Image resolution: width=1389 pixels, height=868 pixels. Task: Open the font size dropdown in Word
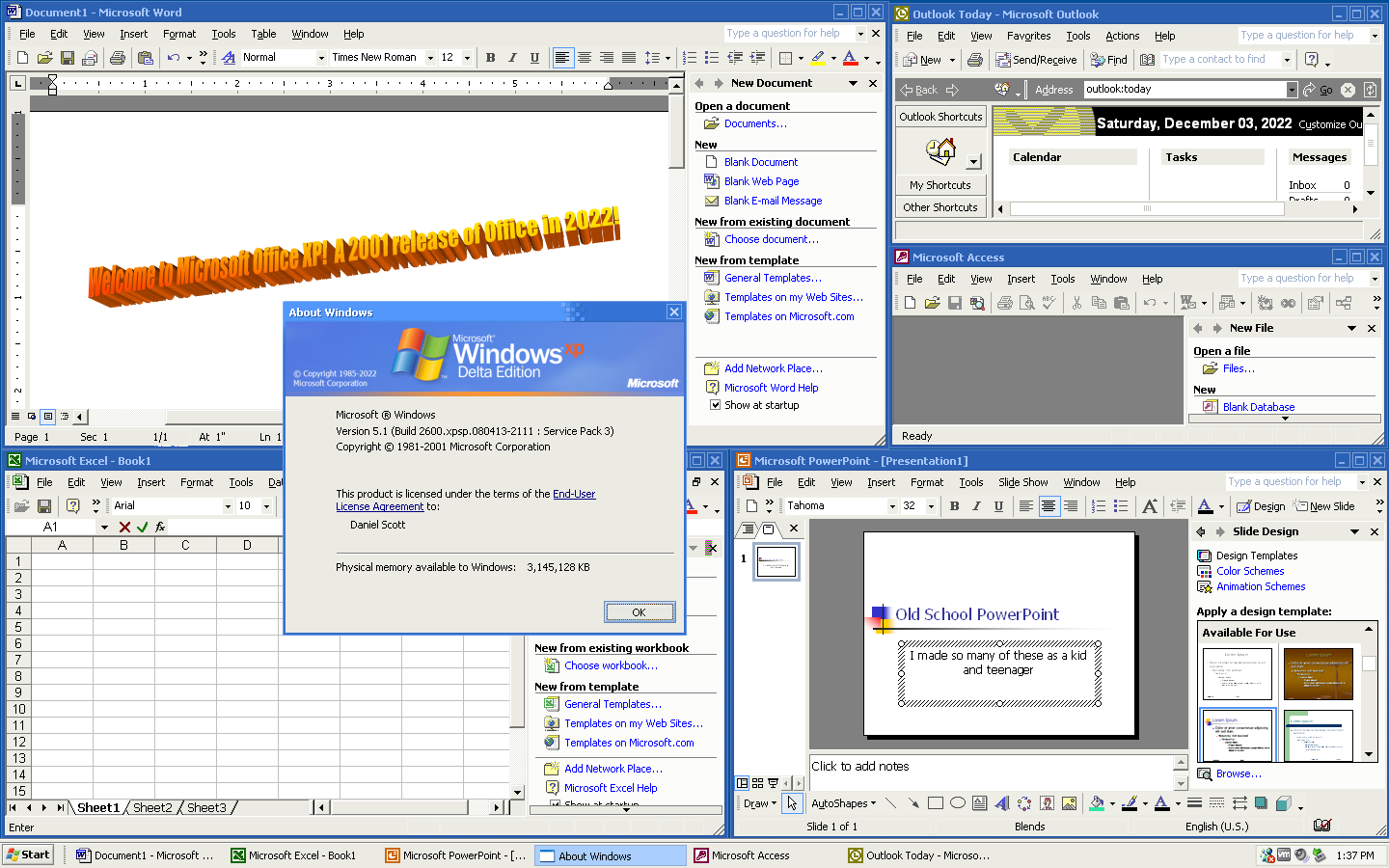tap(469, 58)
